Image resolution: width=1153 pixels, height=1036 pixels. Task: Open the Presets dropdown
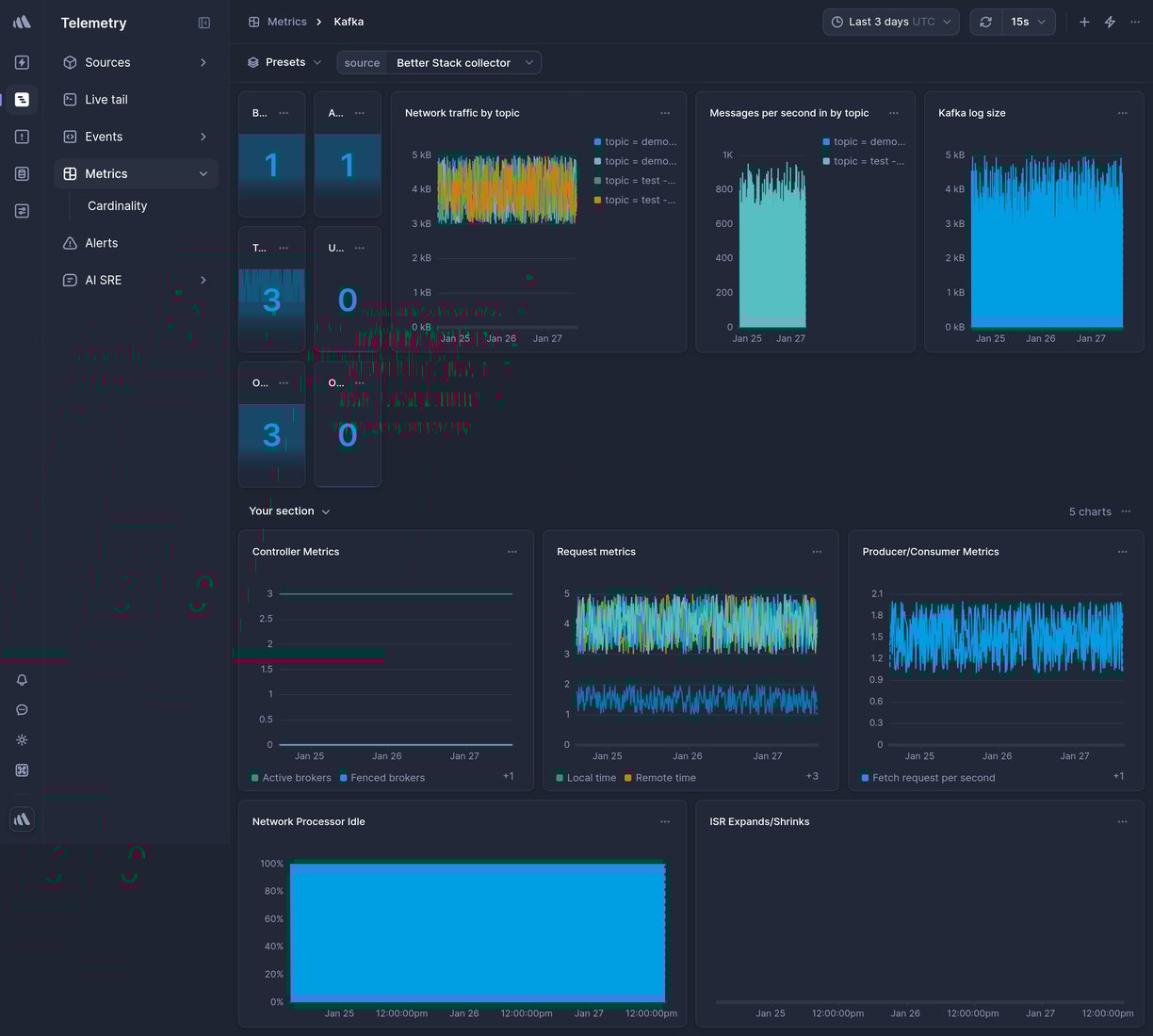click(x=284, y=62)
